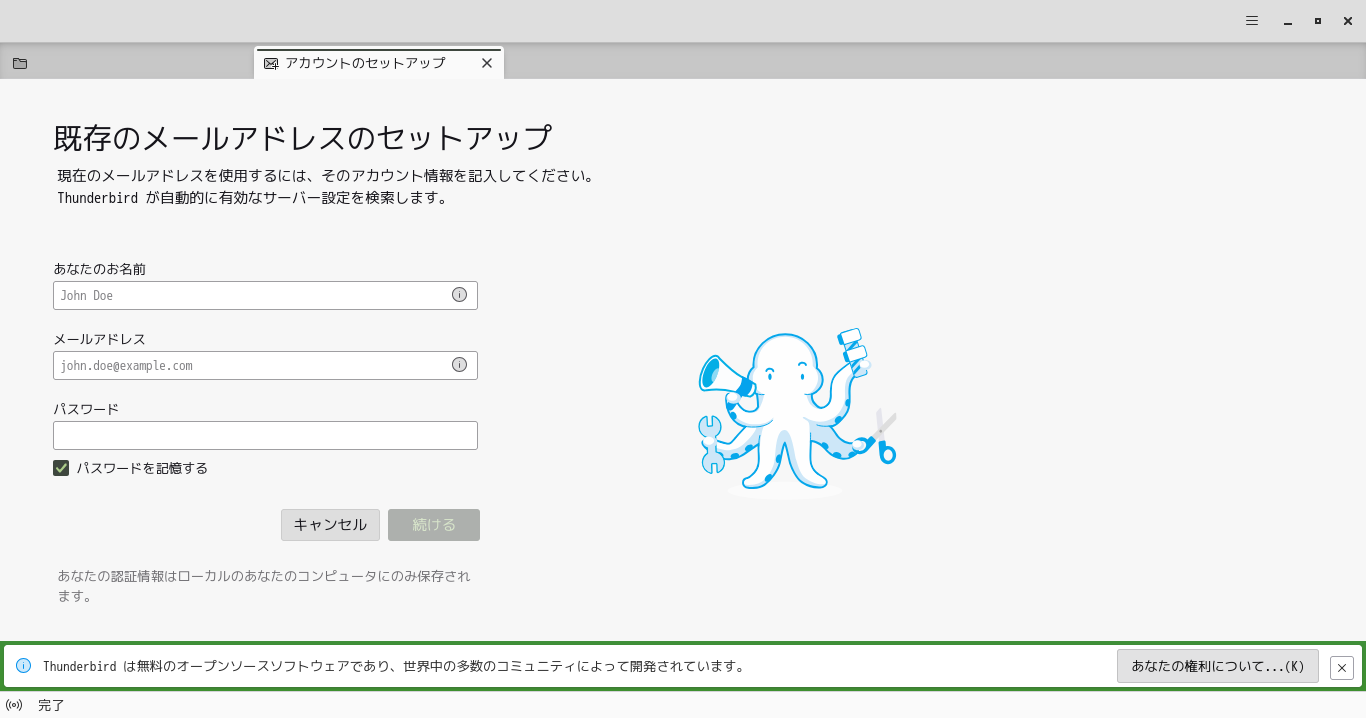Focus the メールアドレス input field
The width and height of the screenshot is (1366, 718).
point(265,365)
